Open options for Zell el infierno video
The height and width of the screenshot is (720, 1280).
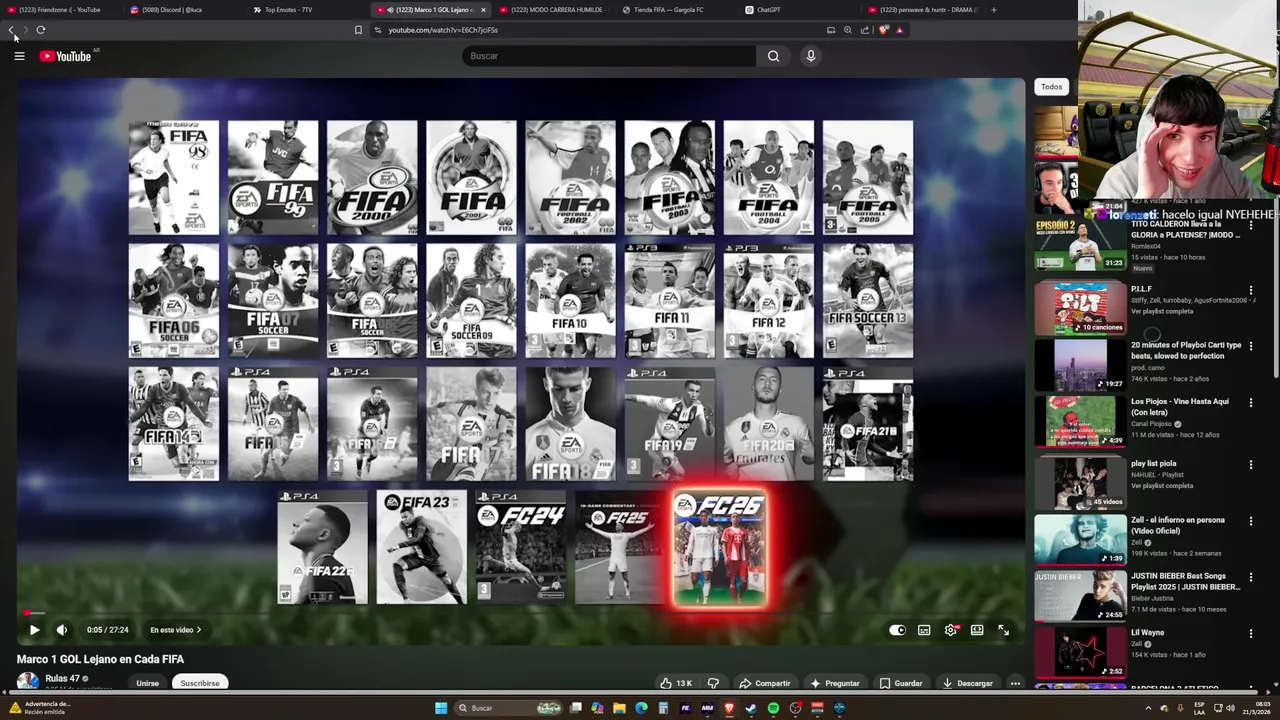(1251, 521)
